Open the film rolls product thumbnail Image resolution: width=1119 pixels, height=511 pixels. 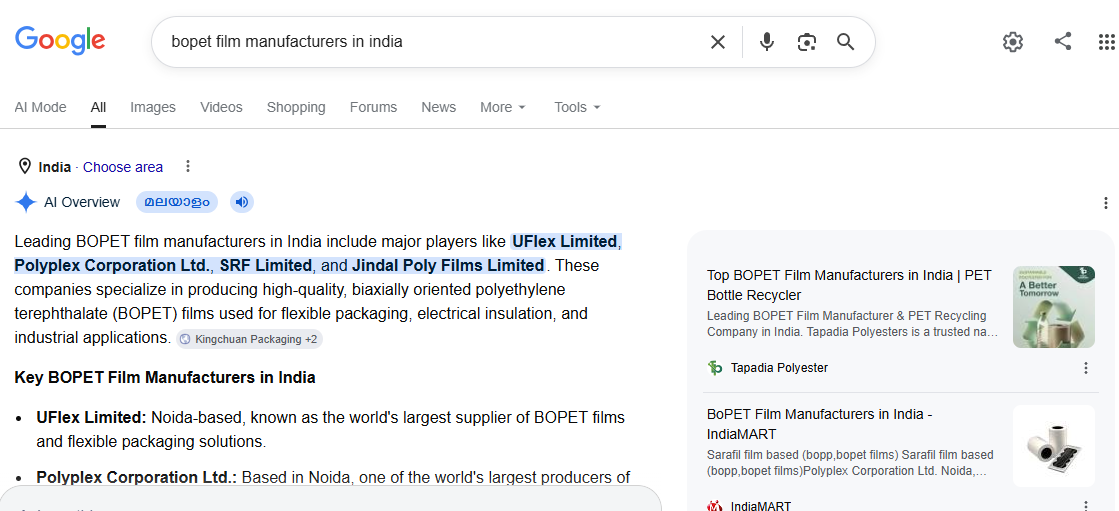coord(1053,446)
